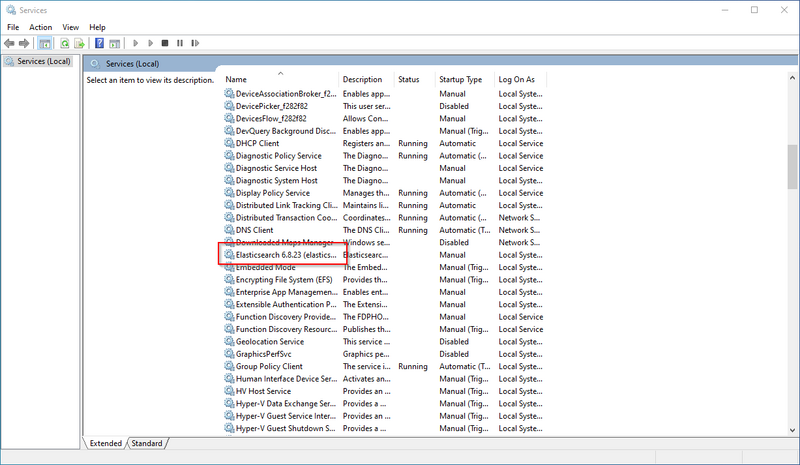Open Help using the blue question-mark icon
This screenshot has width=800, height=465.
[x=99, y=43]
